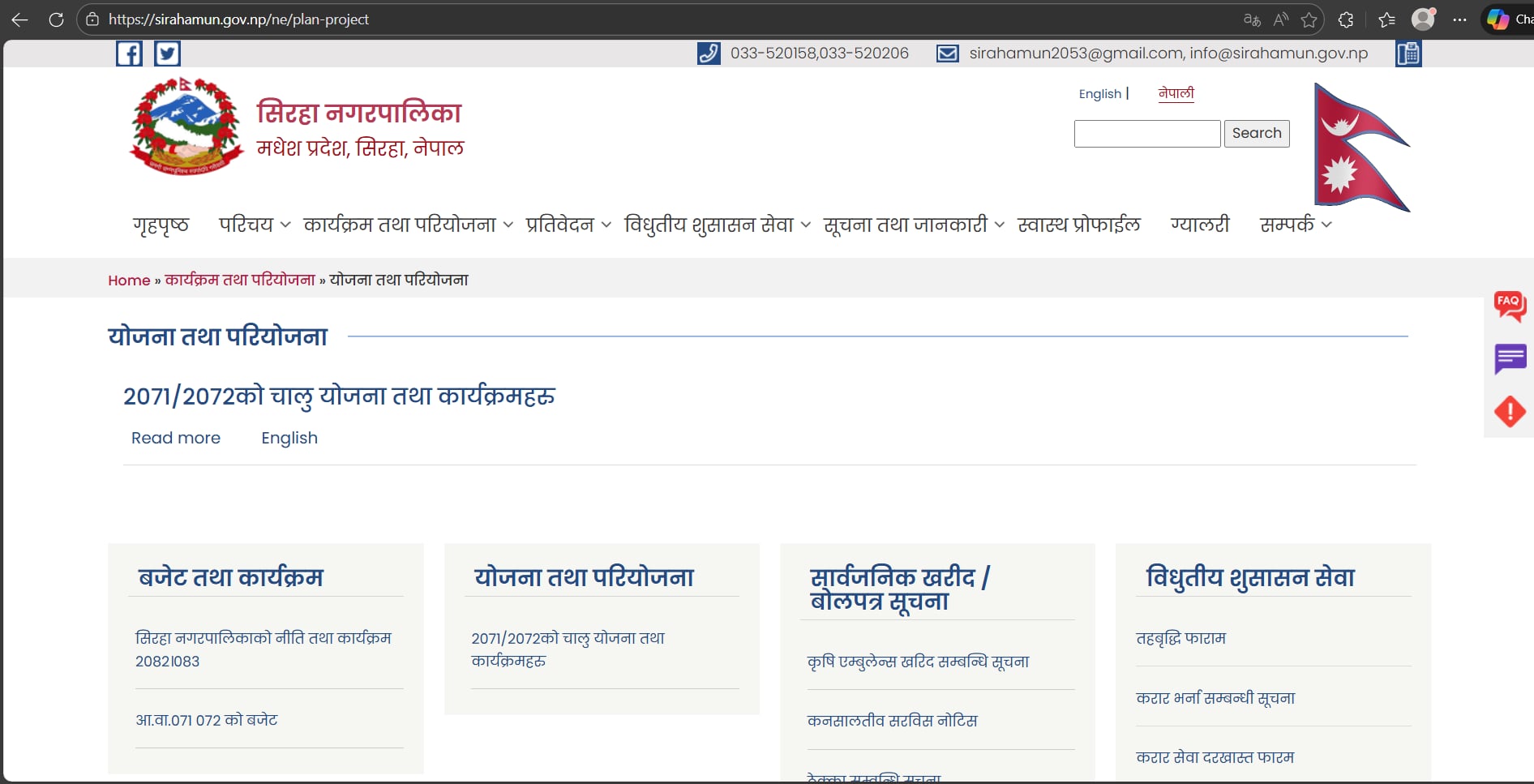Click the red exclamation alert icon

1510,412
